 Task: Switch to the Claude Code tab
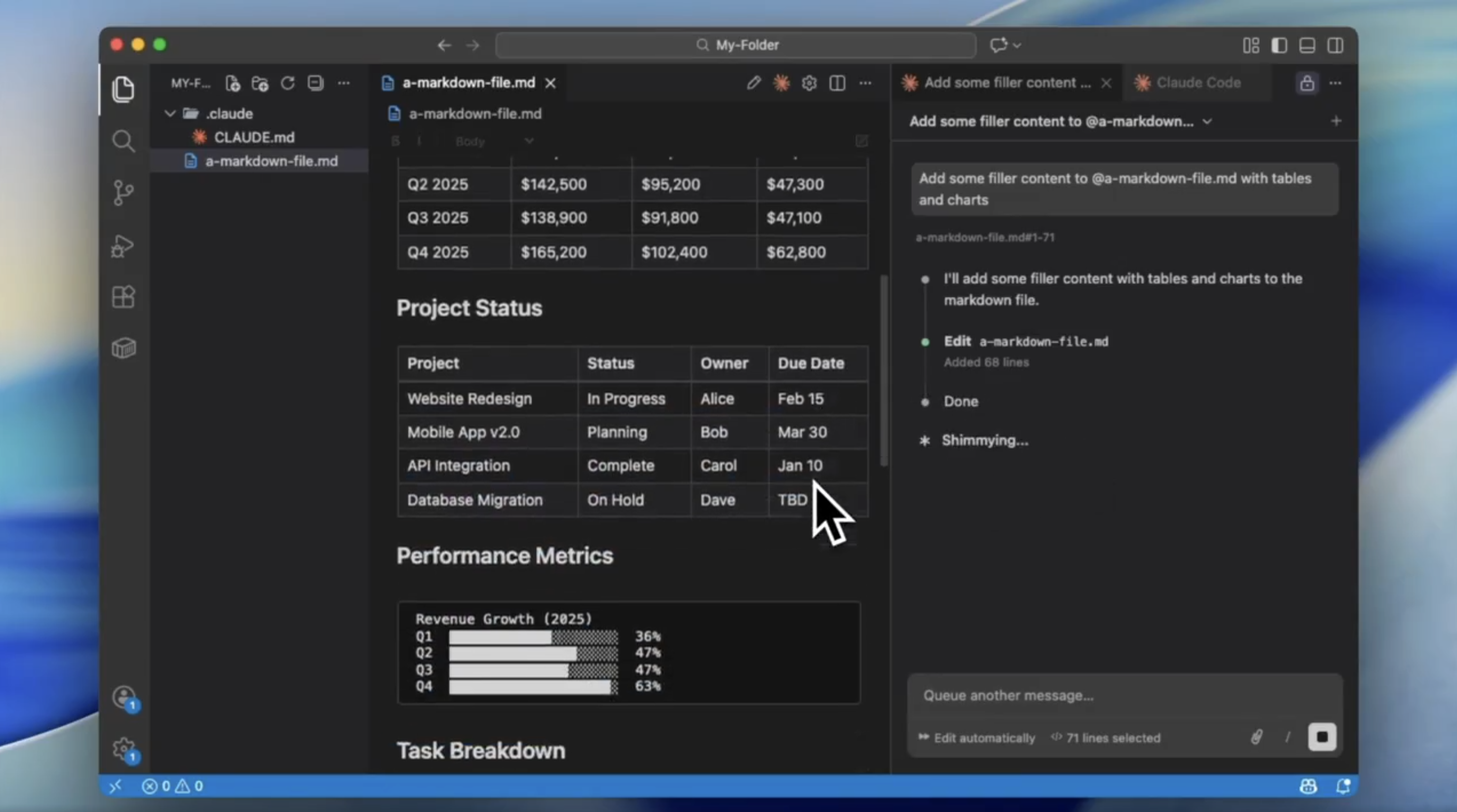point(1197,83)
